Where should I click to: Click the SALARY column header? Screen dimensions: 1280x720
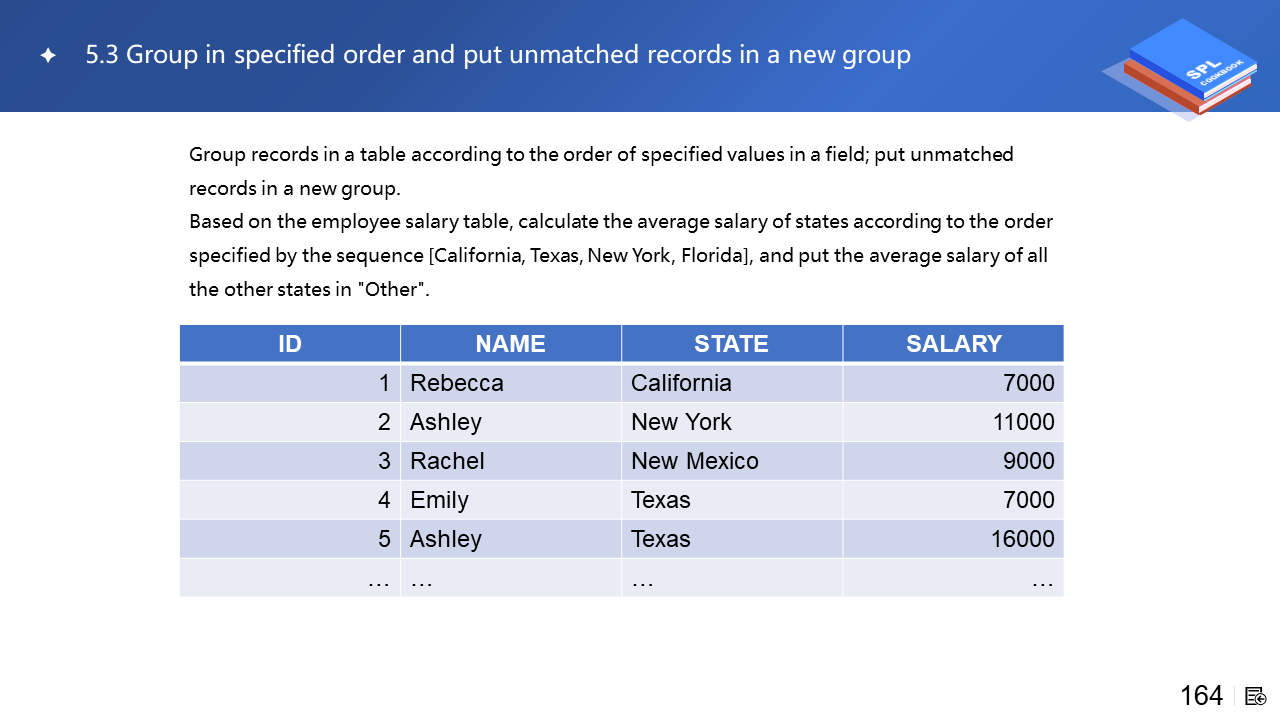(x=953, y=344)
